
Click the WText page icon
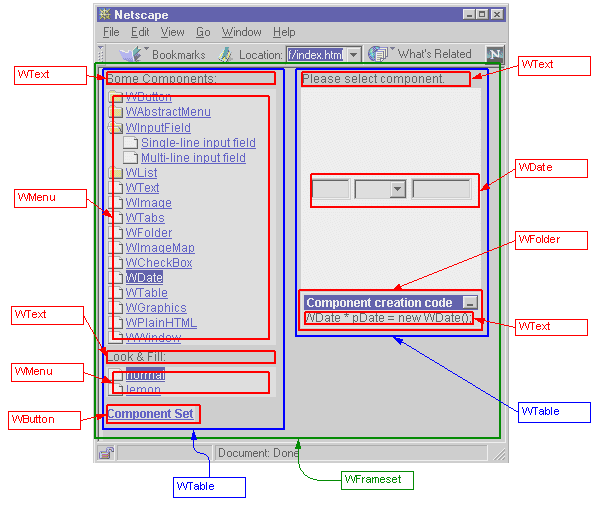pyautogui.click(x=116, y=188)
